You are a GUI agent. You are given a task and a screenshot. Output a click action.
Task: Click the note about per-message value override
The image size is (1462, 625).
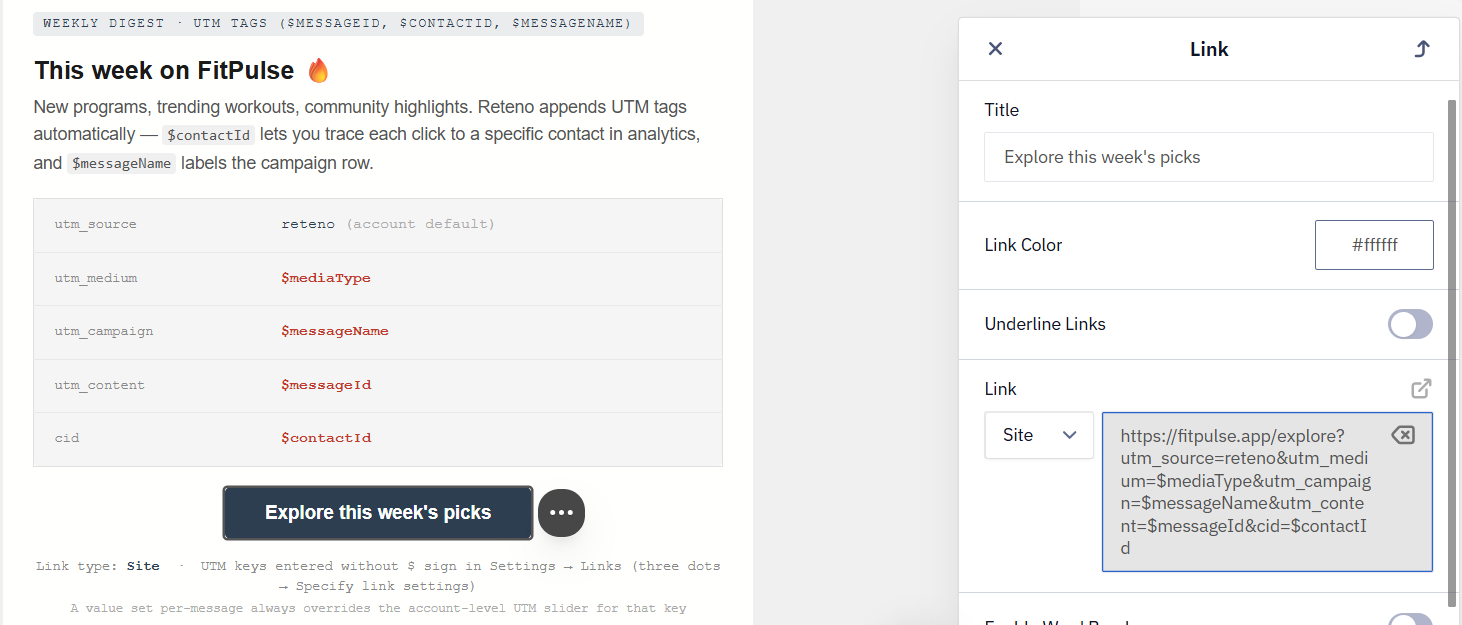tap(378, 608)
